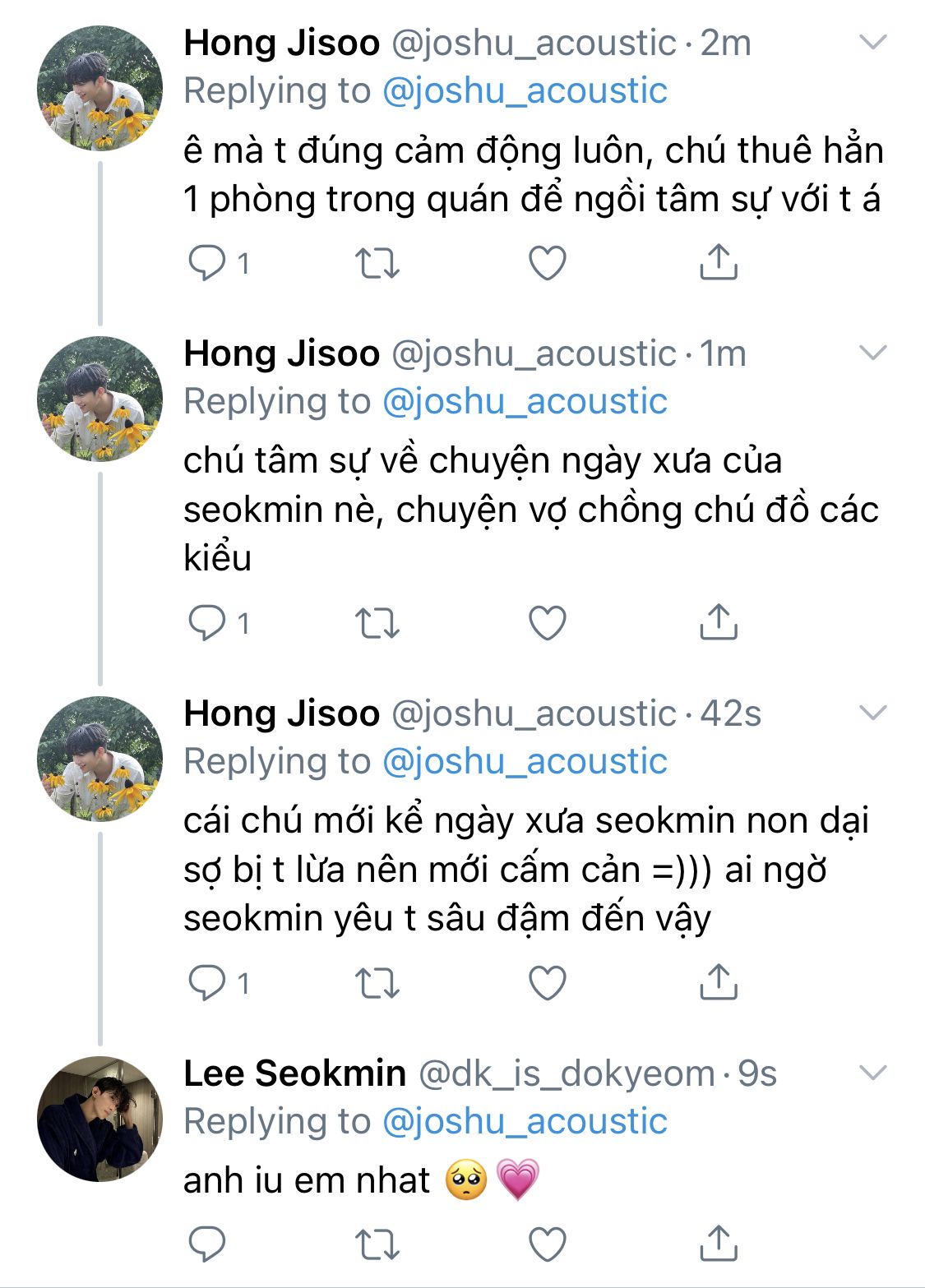
Task: Like Lee Seokmin's 'anh iu em nhat' tweet
Action: (548, 1244)
